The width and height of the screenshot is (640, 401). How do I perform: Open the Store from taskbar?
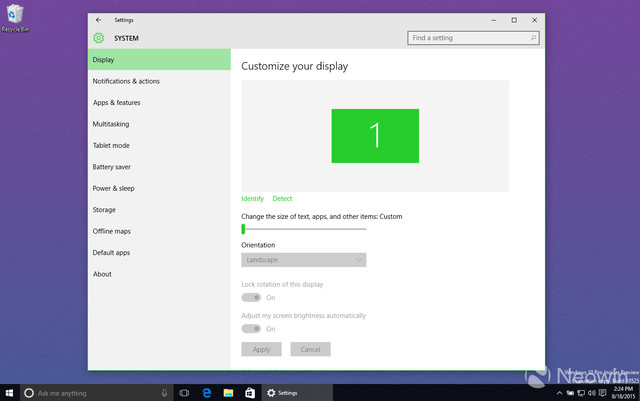(250, 393)
